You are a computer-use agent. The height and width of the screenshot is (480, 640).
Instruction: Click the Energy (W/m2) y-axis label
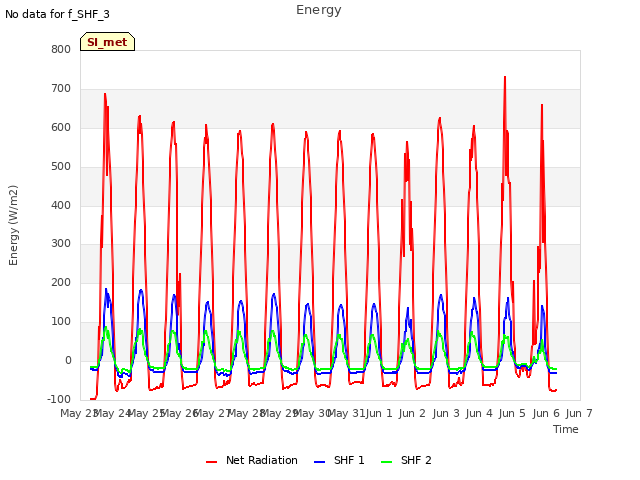[13, 225]
